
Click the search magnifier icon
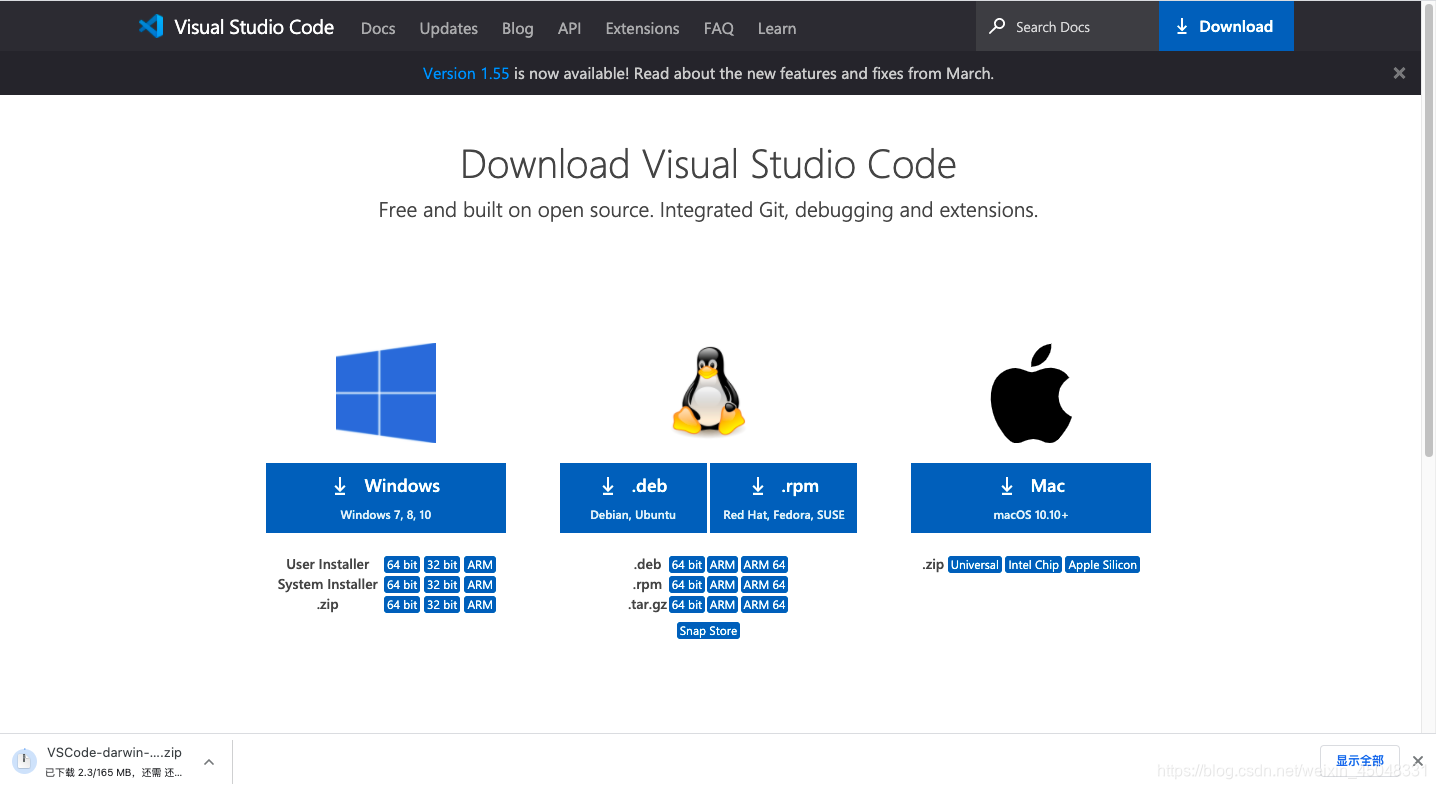coord(997,26)
